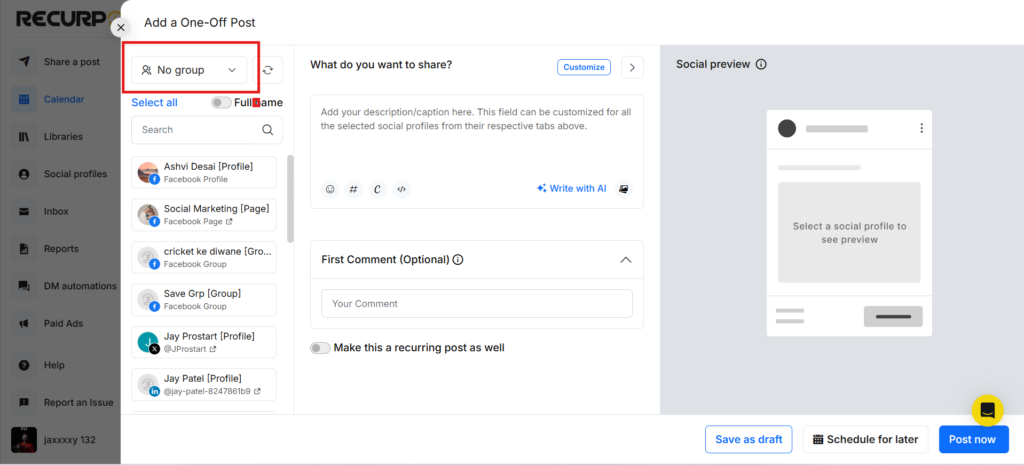1024x465 pixels.
Task: Close the Add a One-Off Post dialog
Action: click(121, 27)
